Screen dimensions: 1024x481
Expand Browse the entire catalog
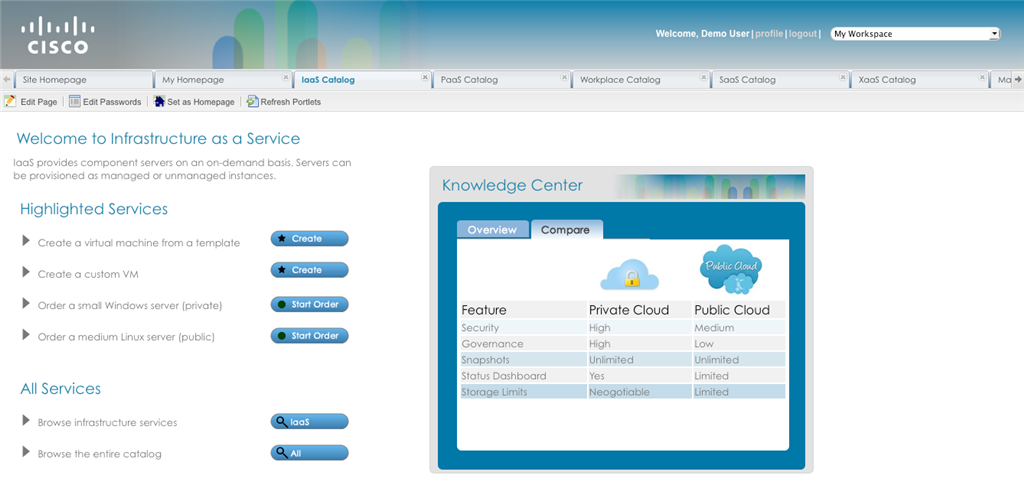[26, 452]
